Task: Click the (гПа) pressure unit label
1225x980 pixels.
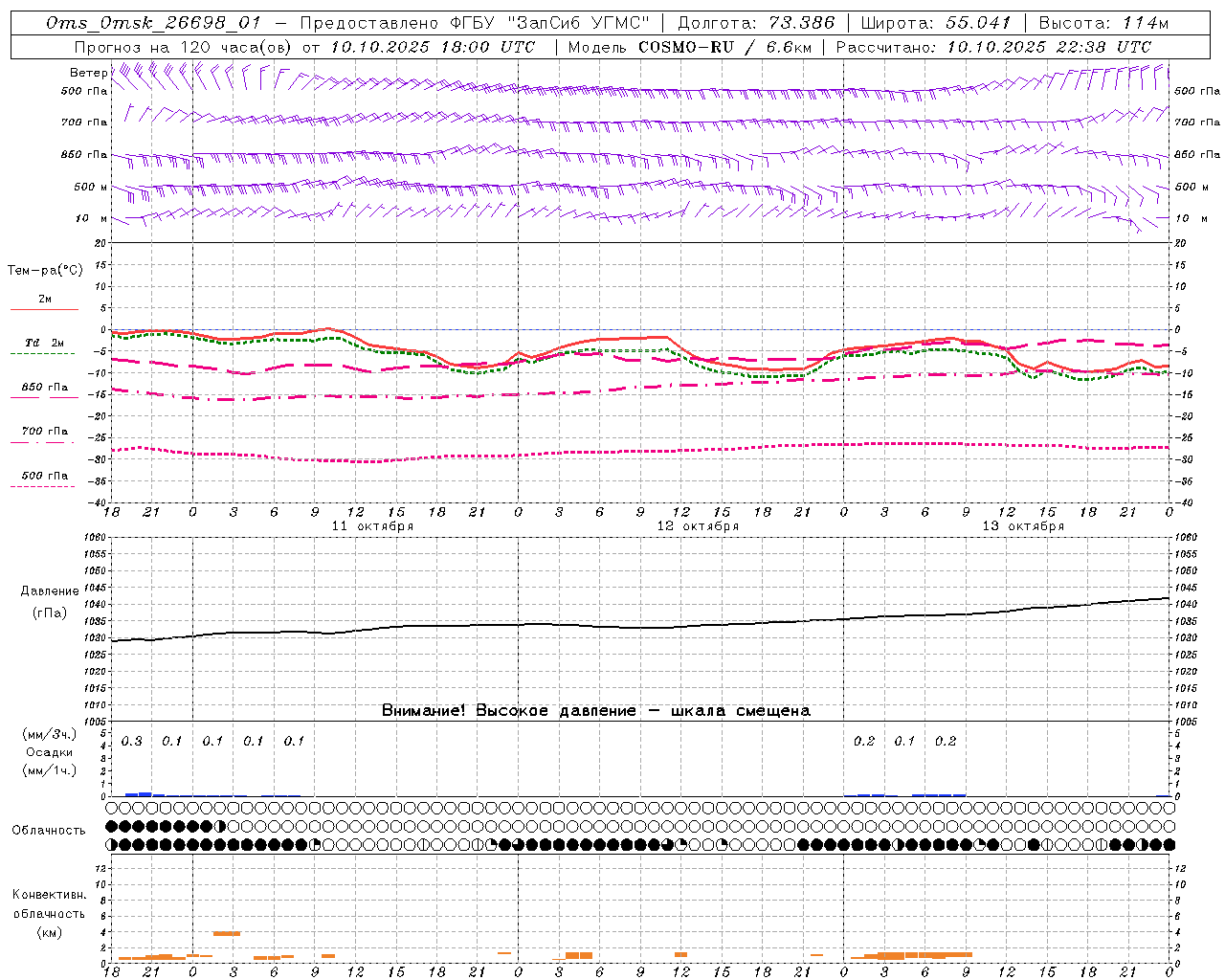Action: point(49,612)
